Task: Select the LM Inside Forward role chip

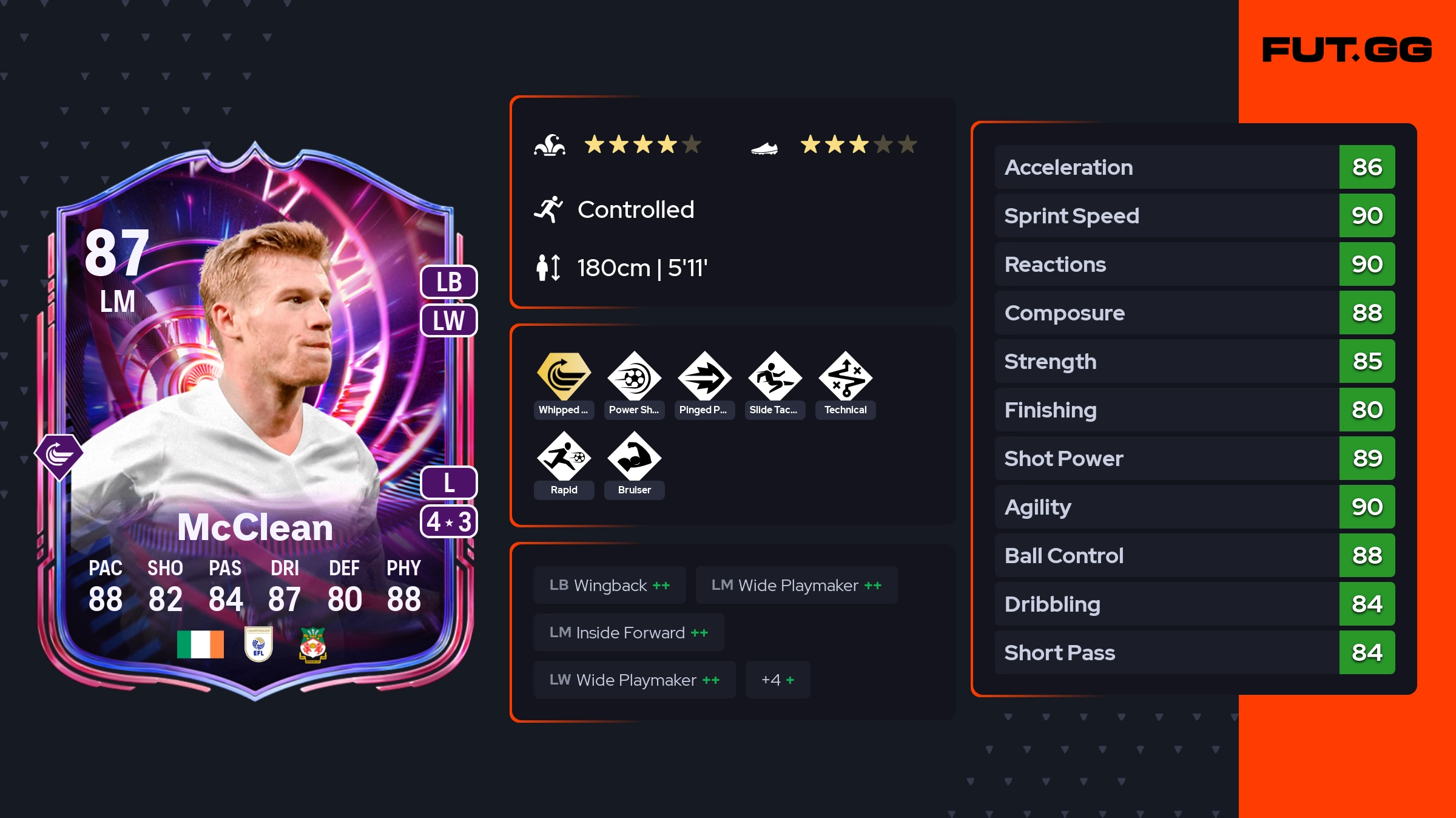Action: tap(629, 632)
